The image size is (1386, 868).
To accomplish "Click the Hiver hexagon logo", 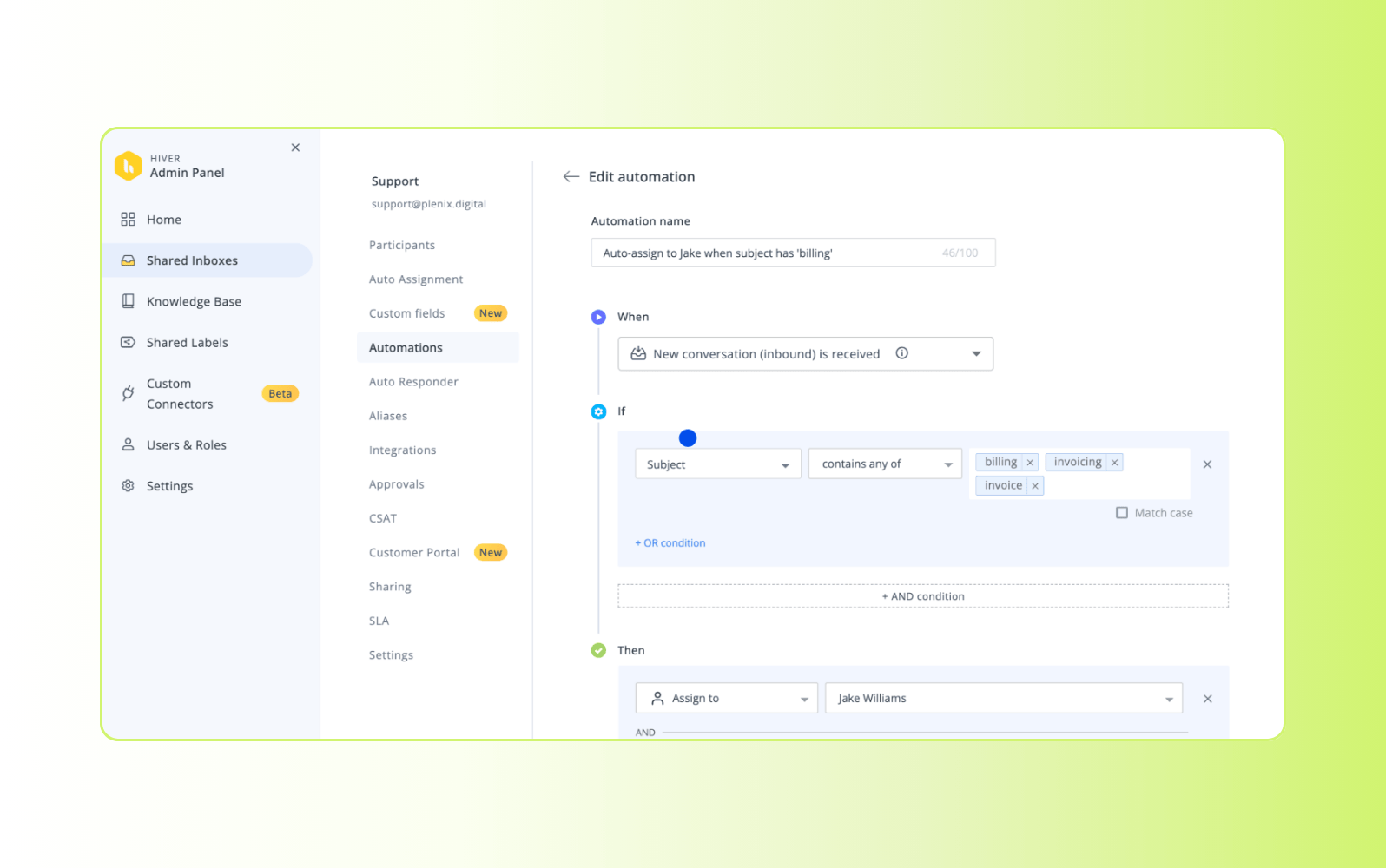I will (x=129, y=165).
